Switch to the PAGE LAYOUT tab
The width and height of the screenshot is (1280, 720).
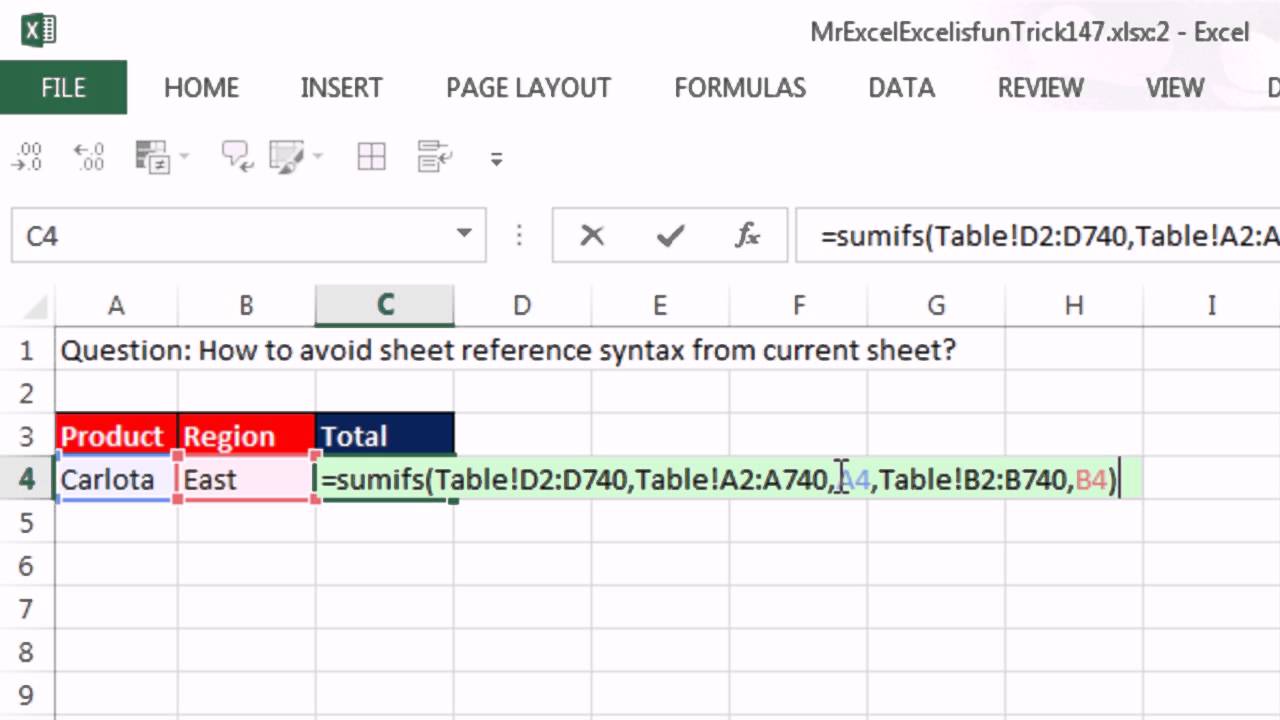click(528, 88)
